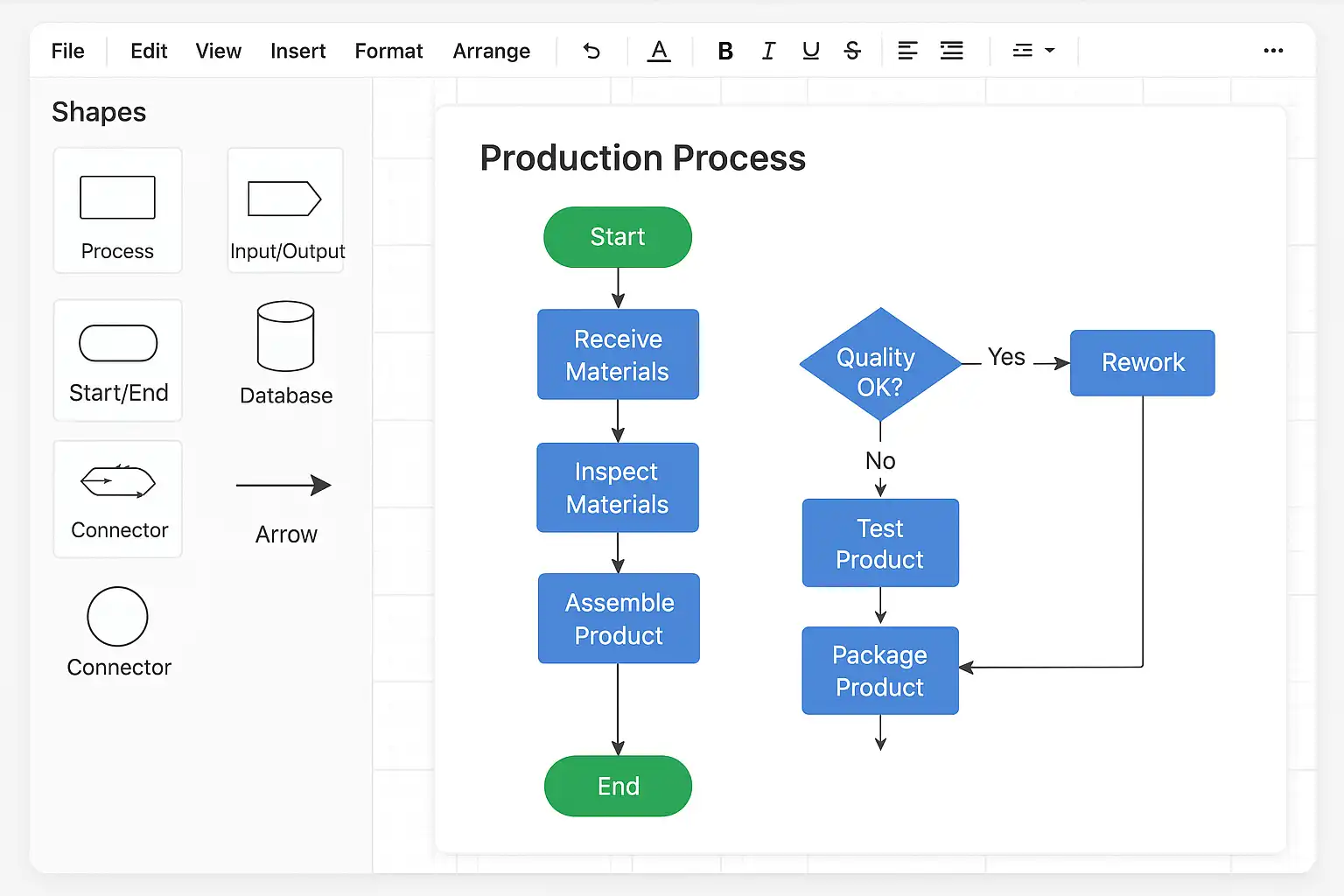Align text to the left
This screenshot has height=896, width=1344.
coord(907,52)
